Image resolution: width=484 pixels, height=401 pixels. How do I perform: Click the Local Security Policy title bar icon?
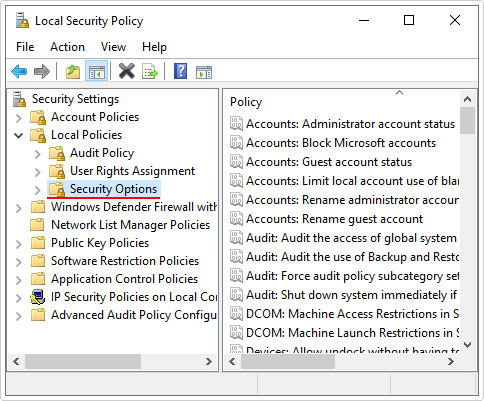coord(22,21)
